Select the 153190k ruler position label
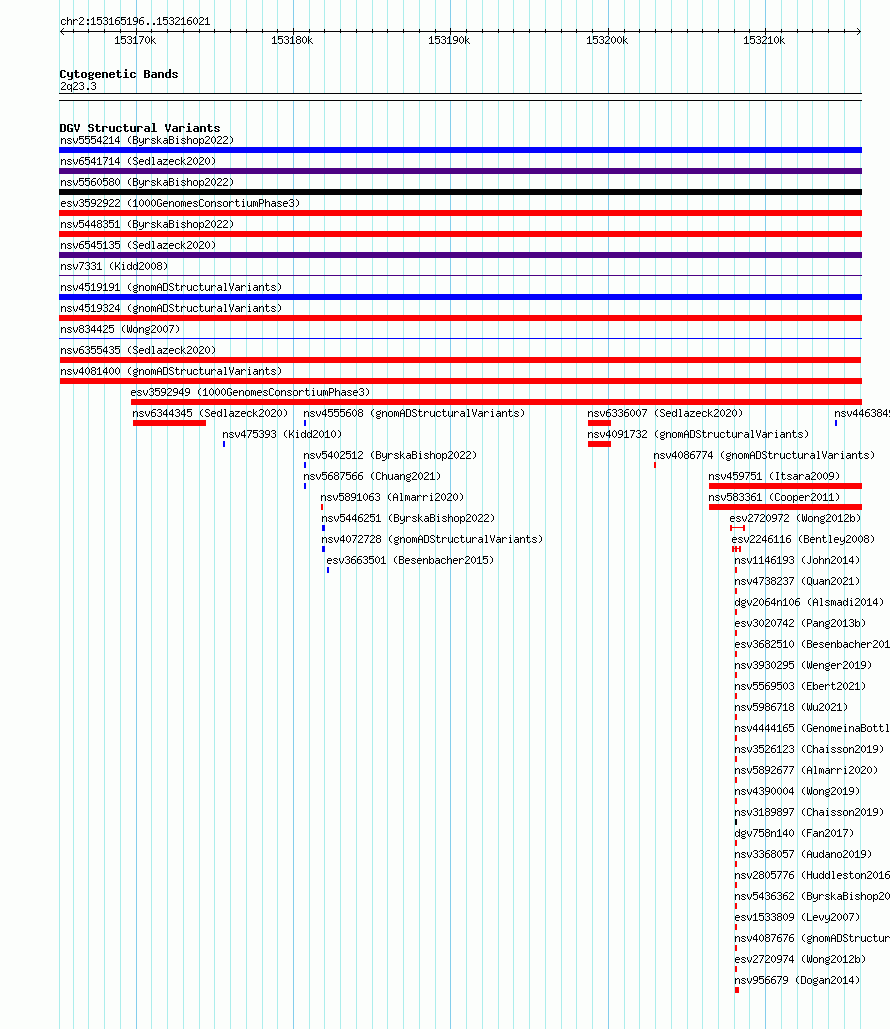 click(449, 41)
